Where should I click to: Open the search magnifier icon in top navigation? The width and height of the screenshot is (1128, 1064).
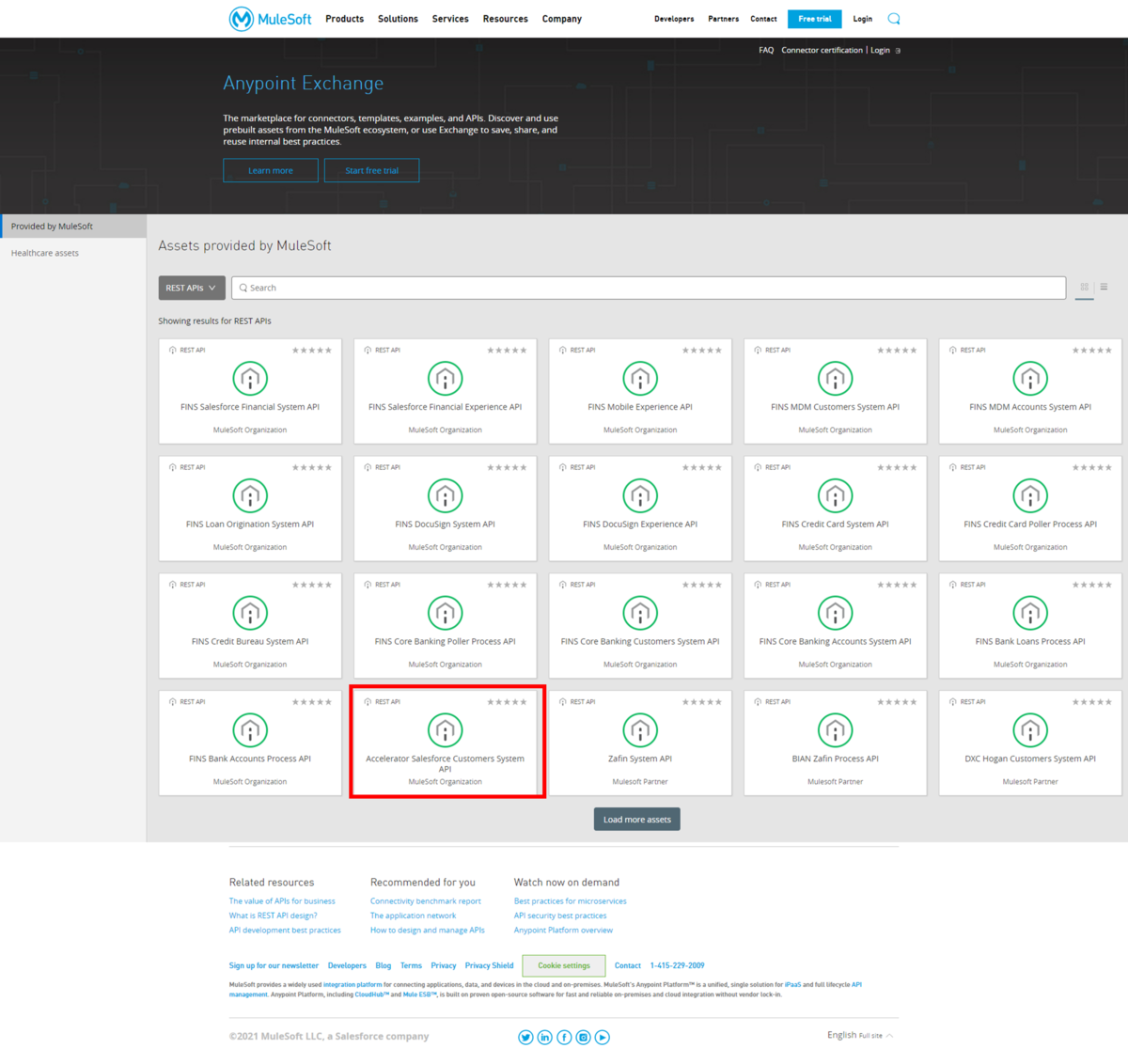tap(894, 19)
